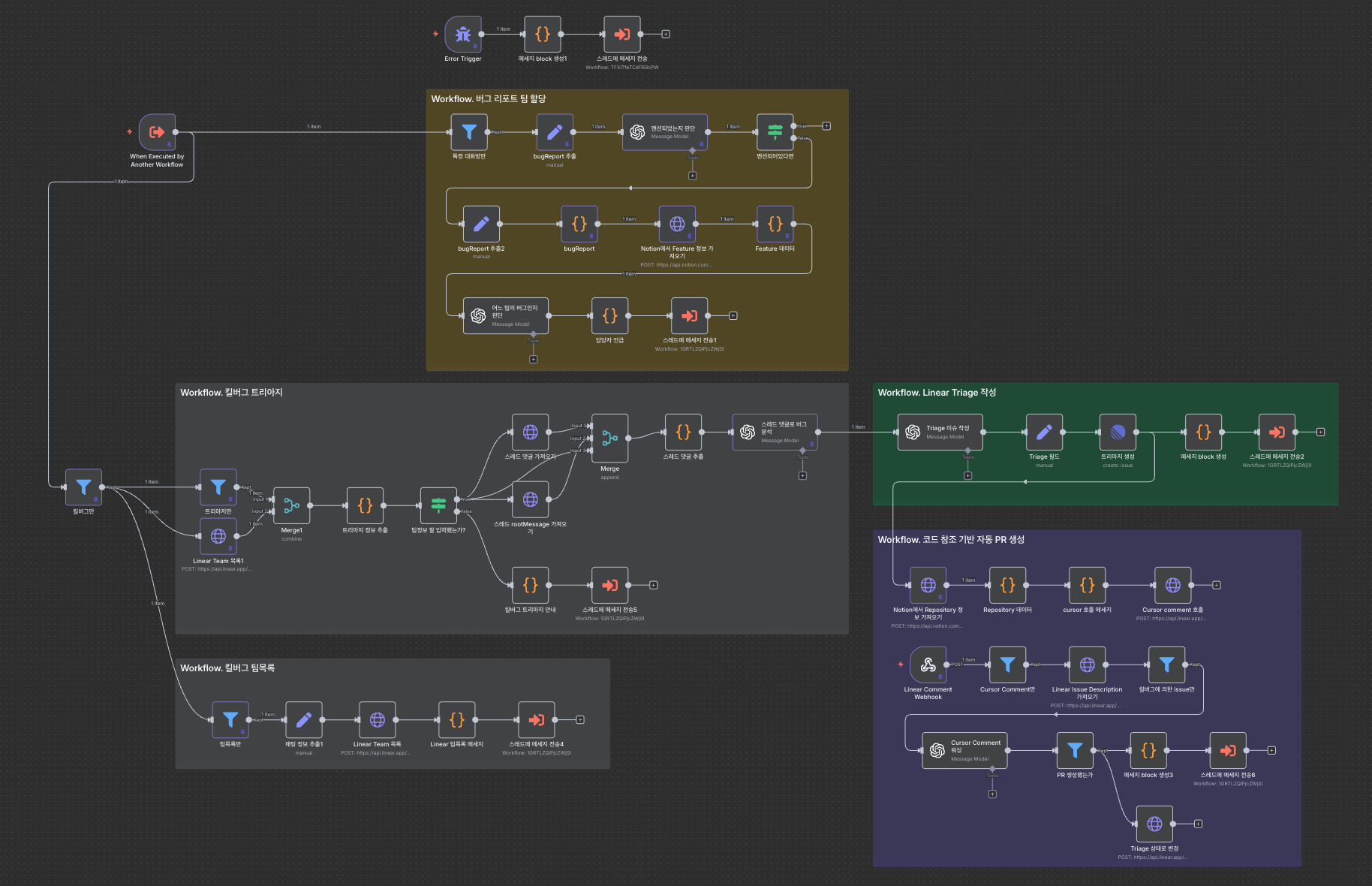Select the Triage 필드 edit node
This screenshot has height=886, width=1372.
tap(1045, 432)
